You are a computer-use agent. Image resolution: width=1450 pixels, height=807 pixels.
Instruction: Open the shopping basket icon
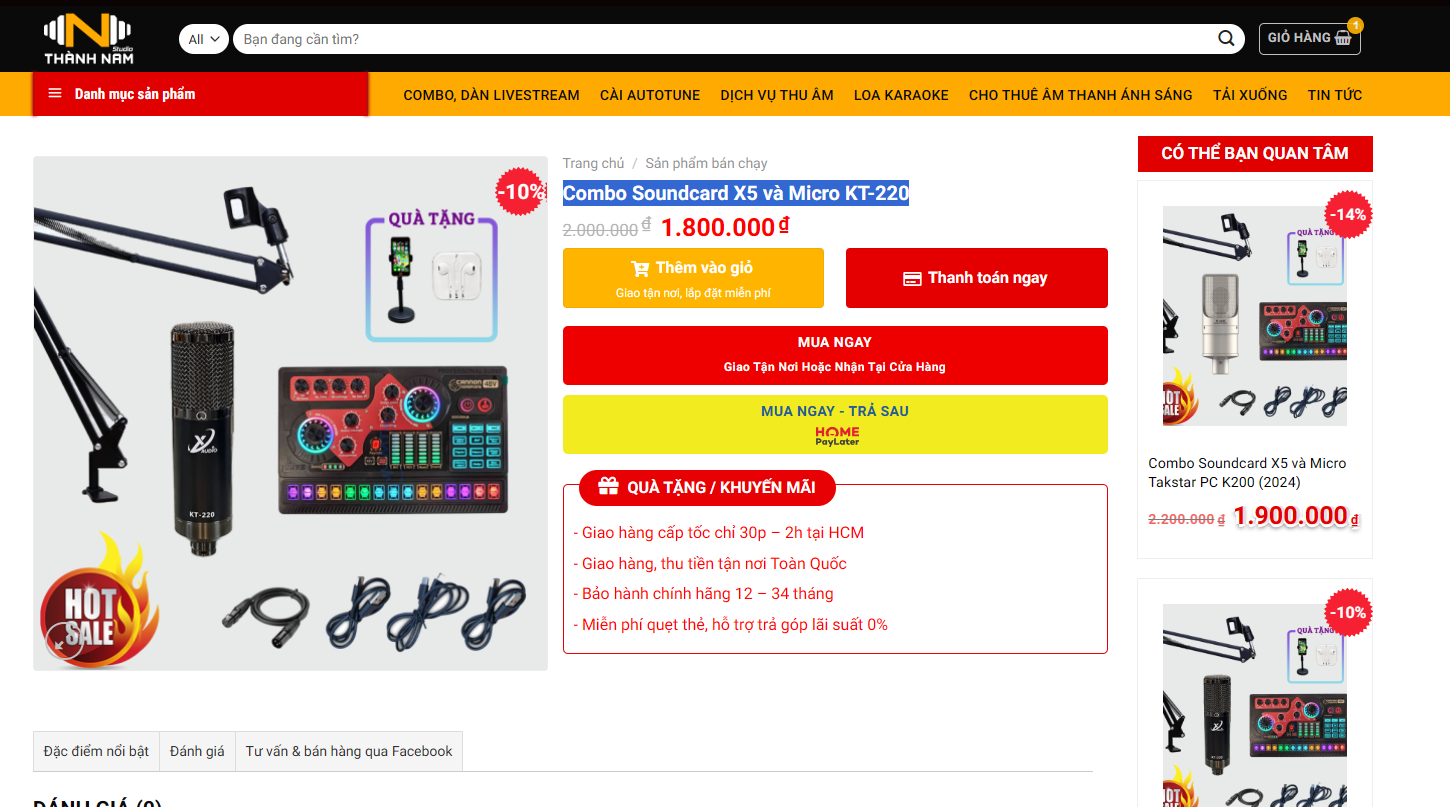(x=1343, y=38)
